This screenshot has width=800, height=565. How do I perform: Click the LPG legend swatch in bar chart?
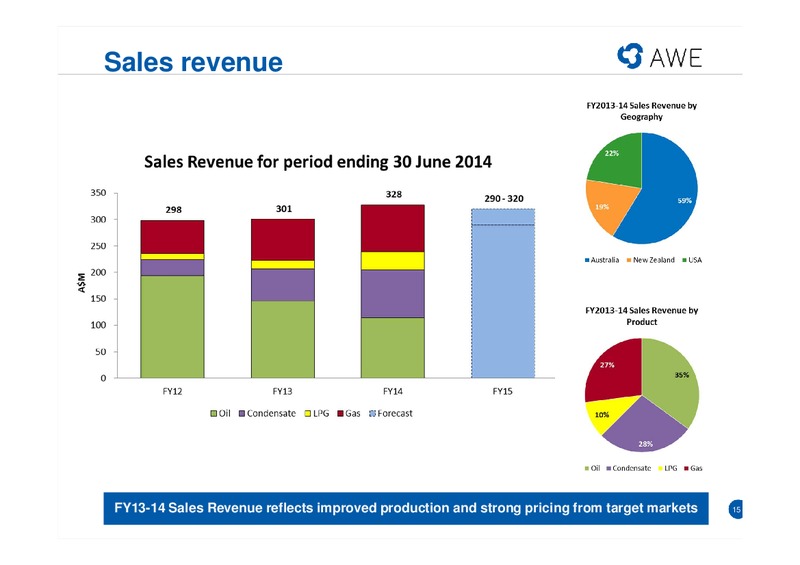click(x=308, y=413)
